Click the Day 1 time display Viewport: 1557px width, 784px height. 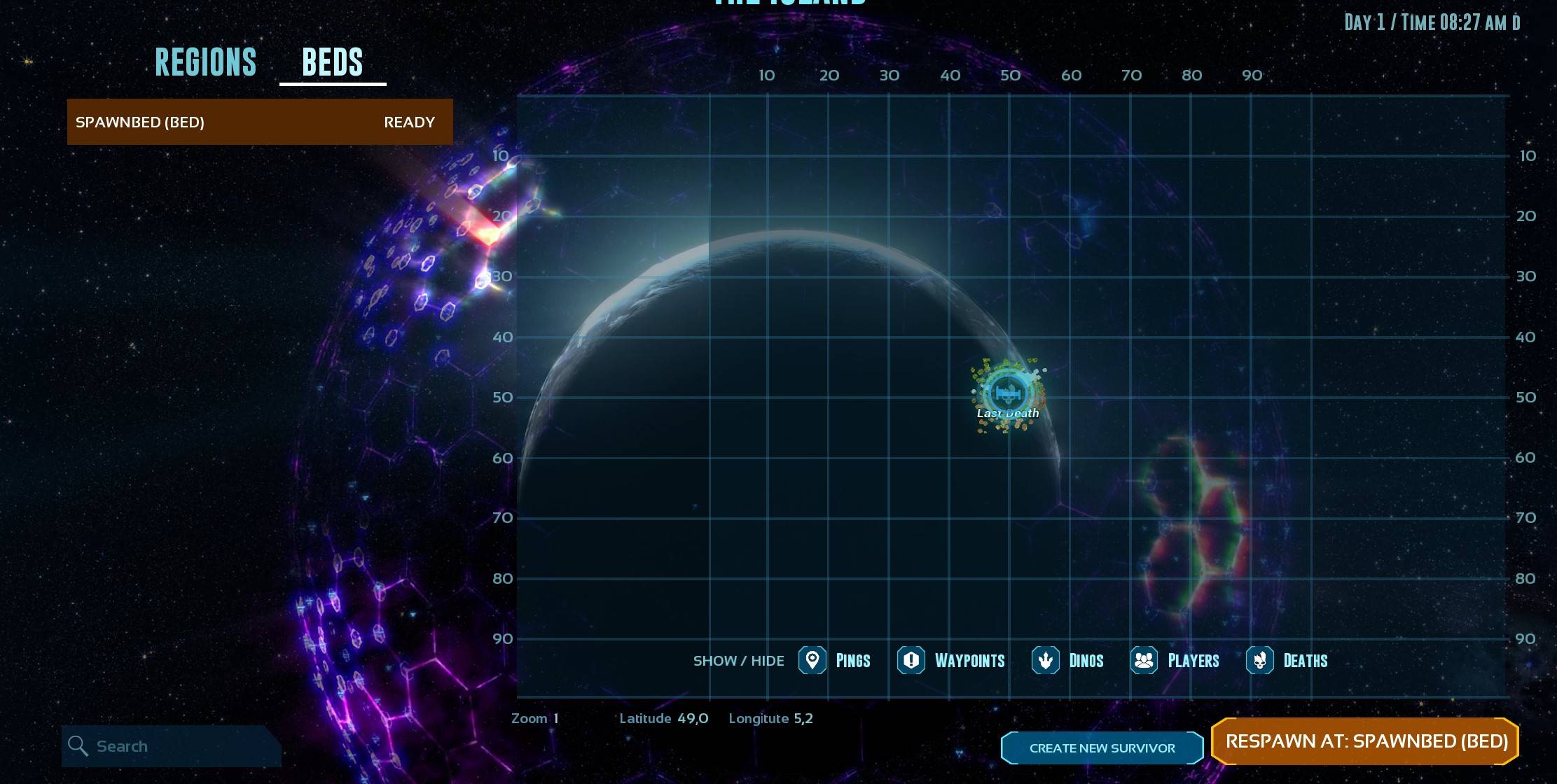pos(1432,22)
